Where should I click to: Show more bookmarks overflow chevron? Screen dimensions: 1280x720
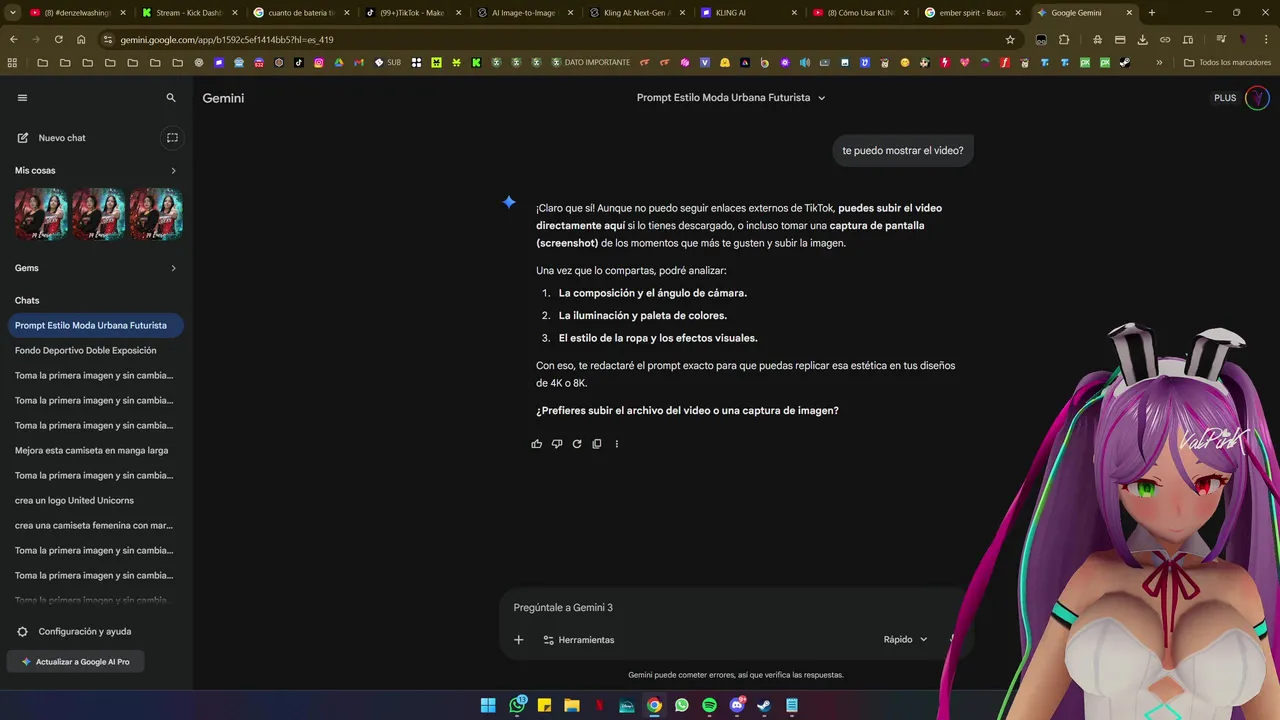pyautogui.click(x=1159, y=62)
